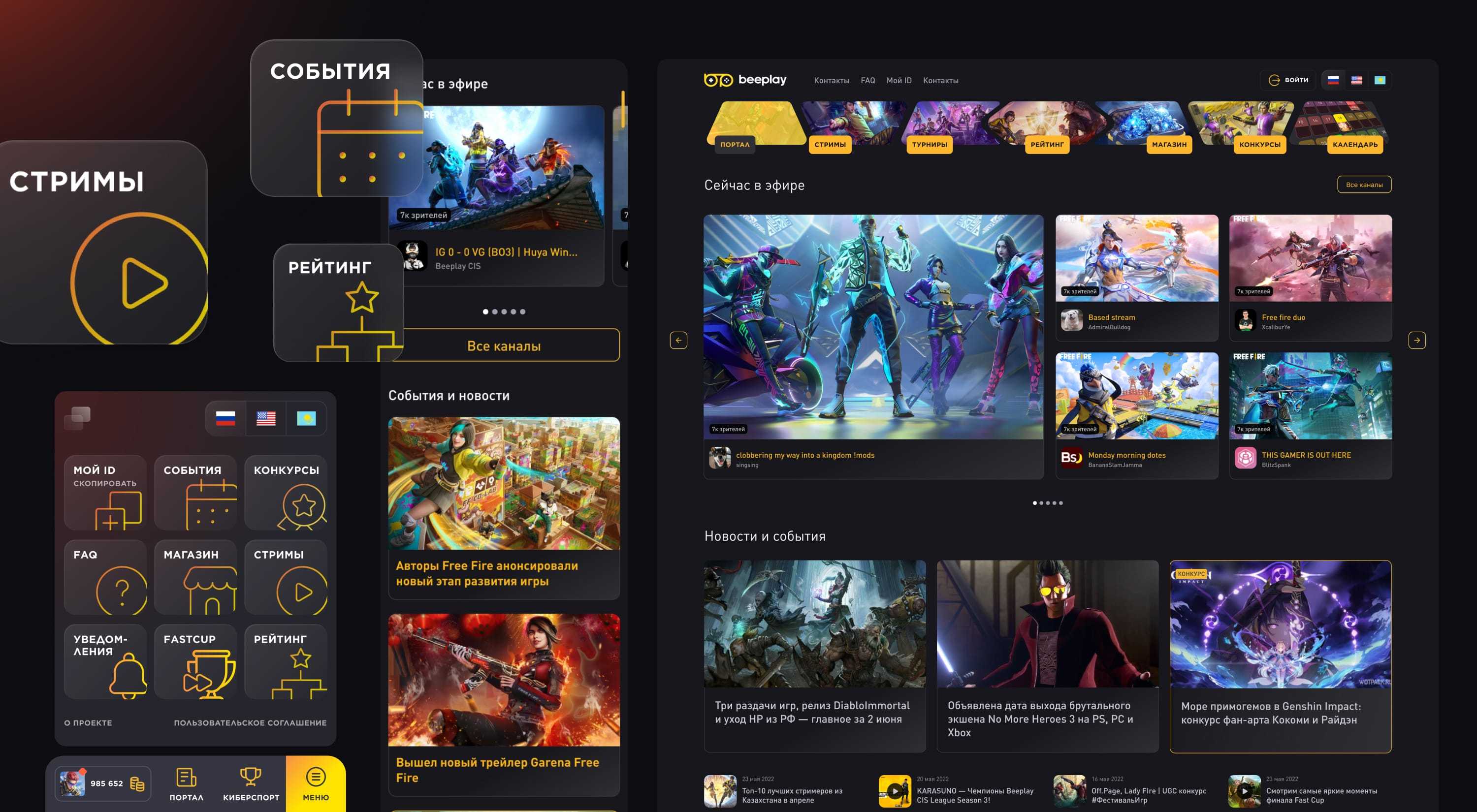This screenshot has width=1477, height=812.
Task: Select the US flag in desktop header
Action: (1356, 80)
